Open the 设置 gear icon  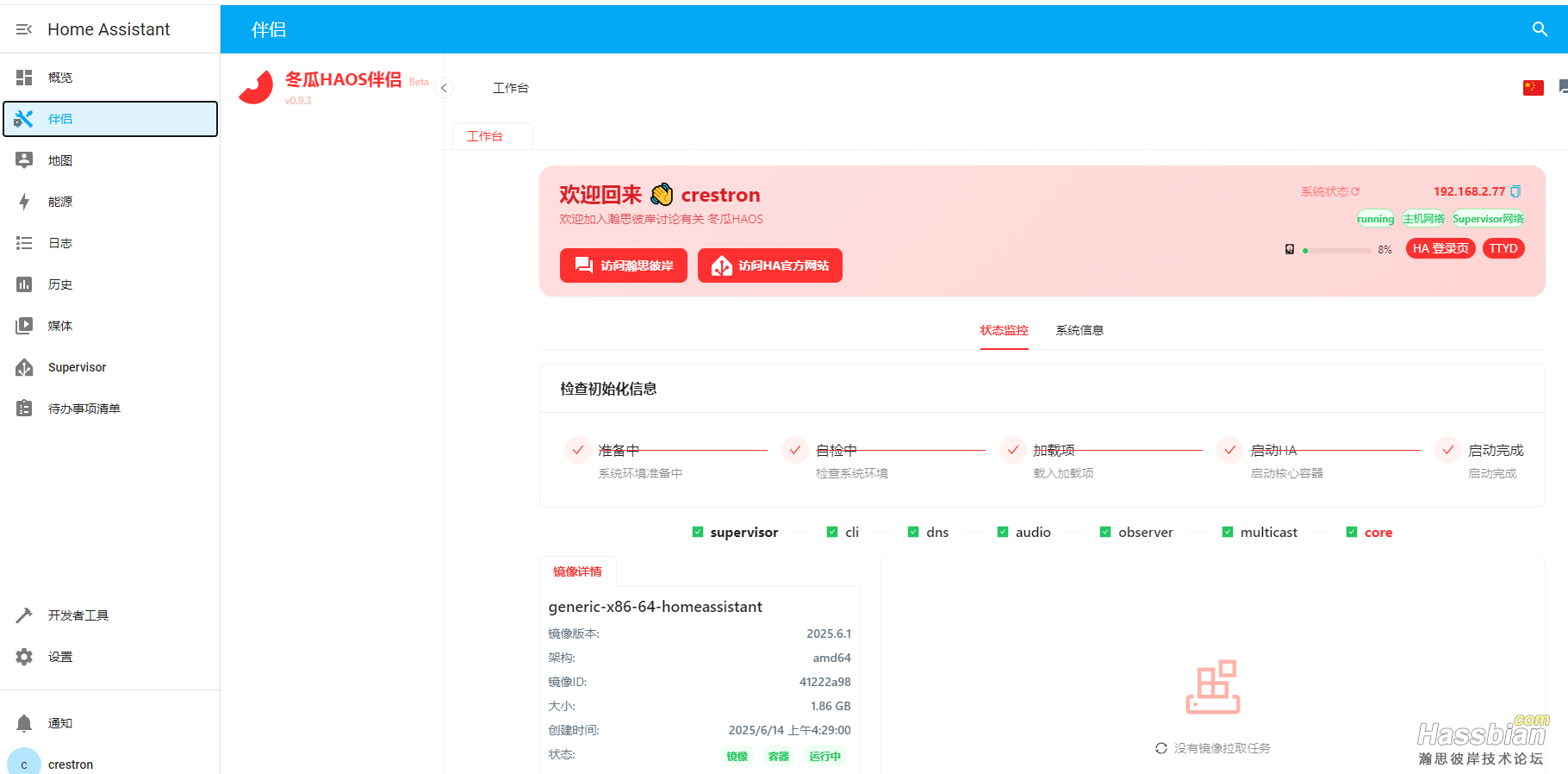click(24, 657)
